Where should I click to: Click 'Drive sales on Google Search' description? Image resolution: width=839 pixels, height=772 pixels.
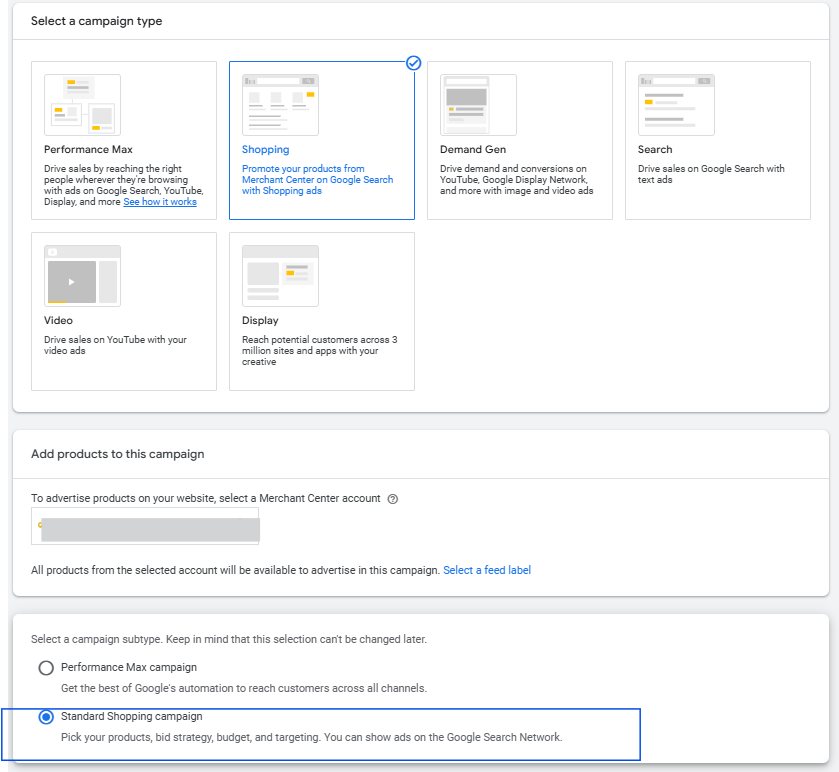[x=711, y=174]
